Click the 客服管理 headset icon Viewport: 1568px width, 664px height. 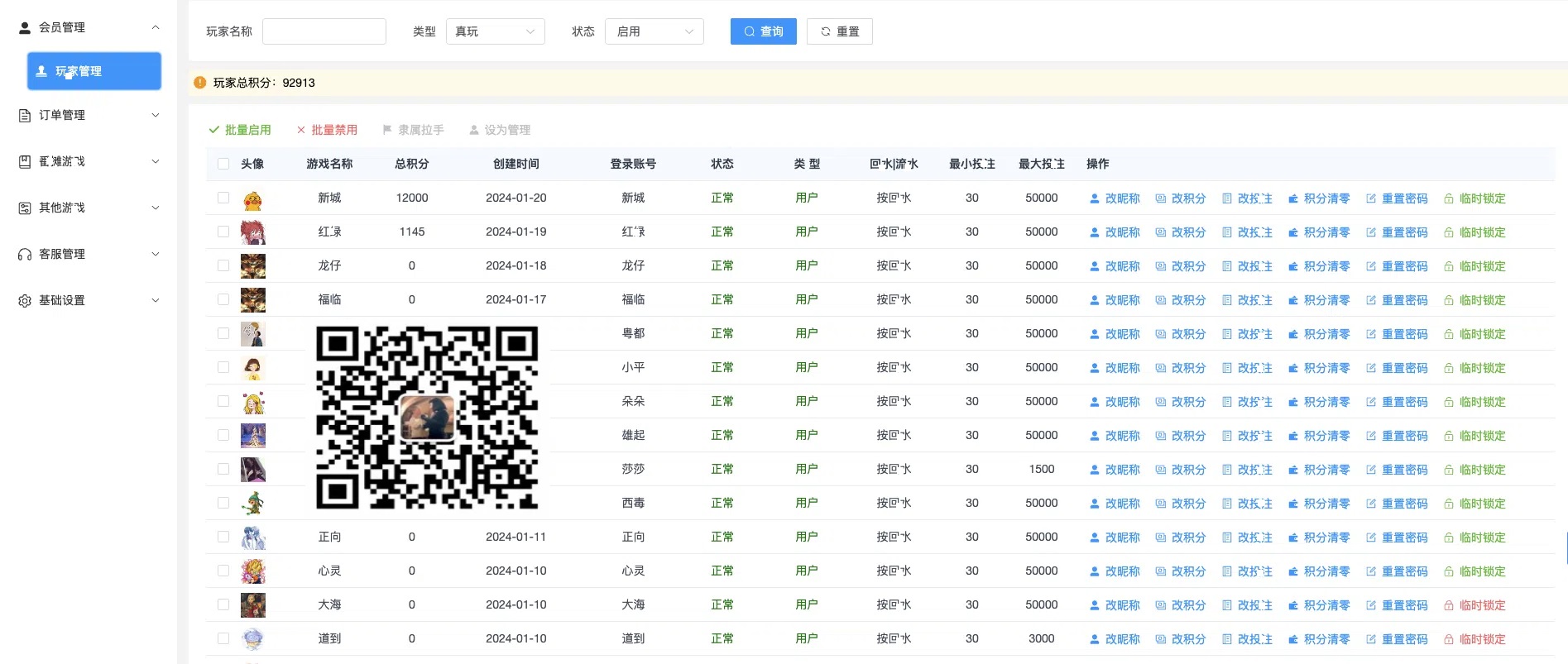coord(25,254)
